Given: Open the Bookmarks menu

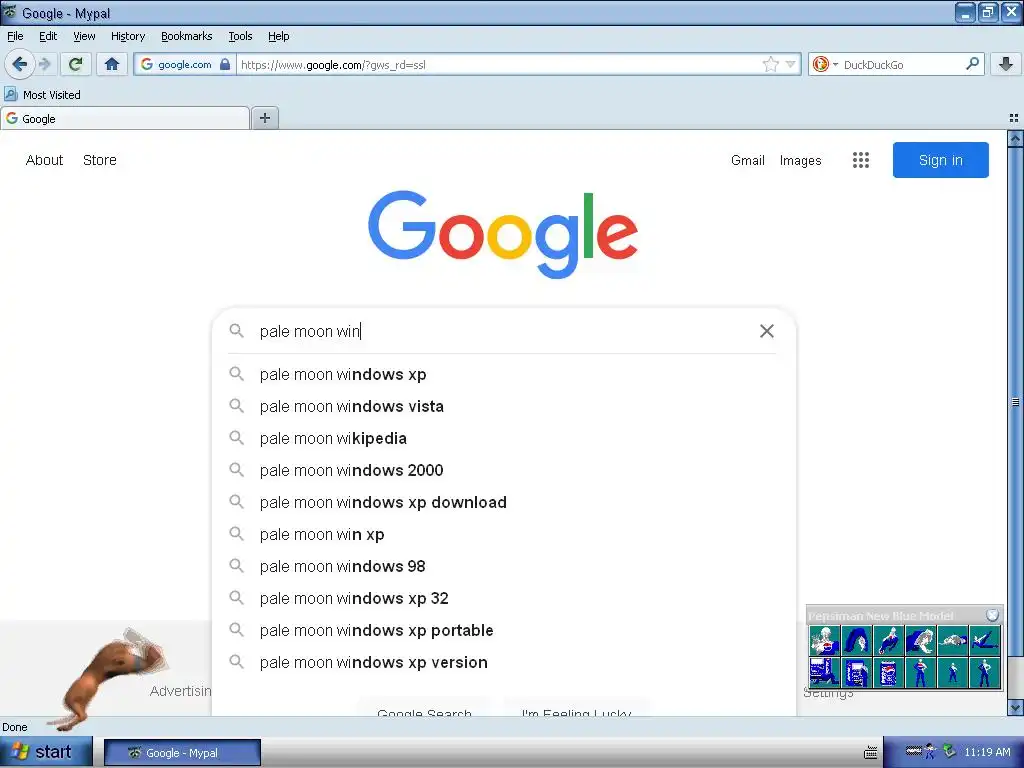Looking at the screenshot, I should [x=186, y=36].
